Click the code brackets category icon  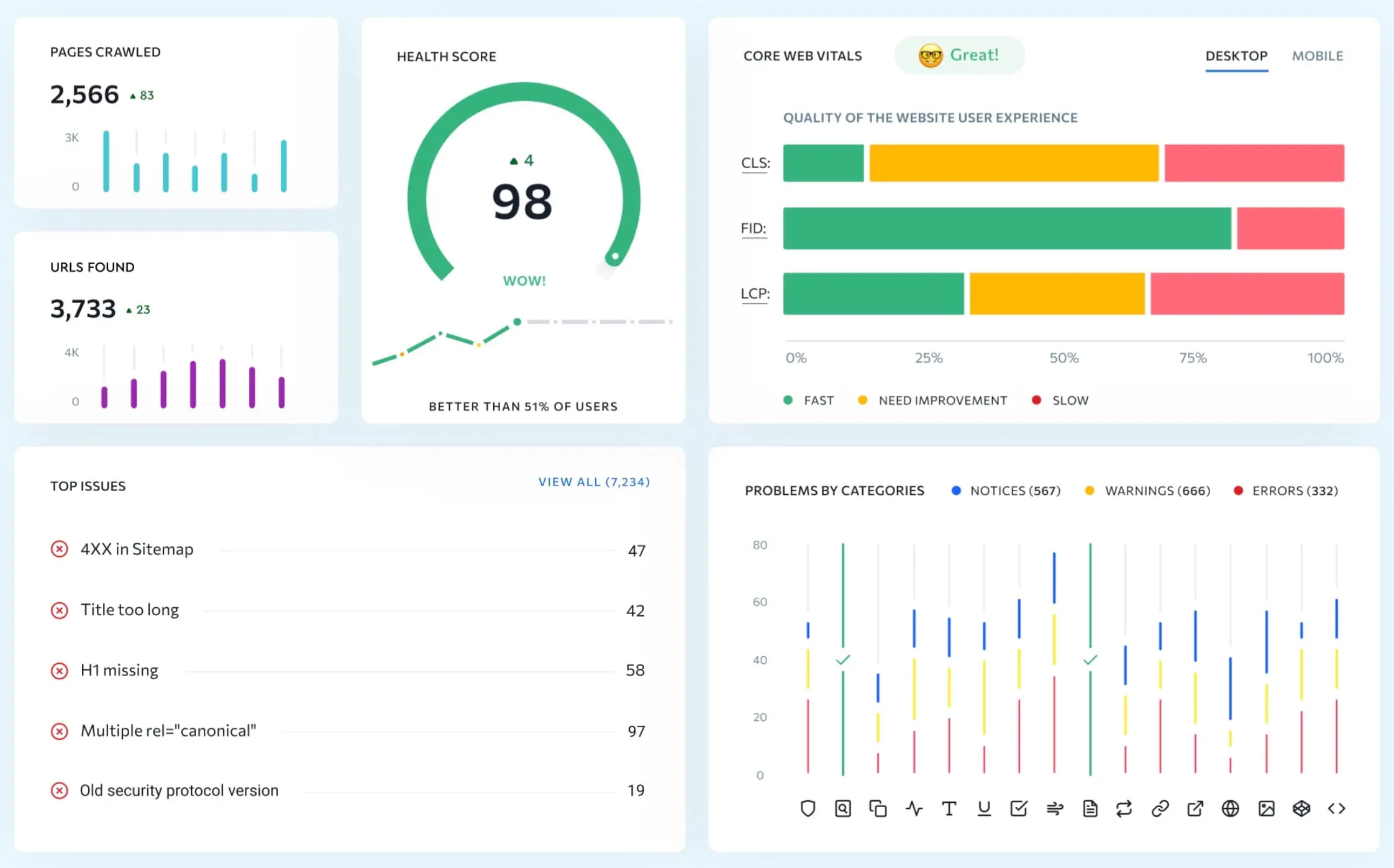(1336, 808)
